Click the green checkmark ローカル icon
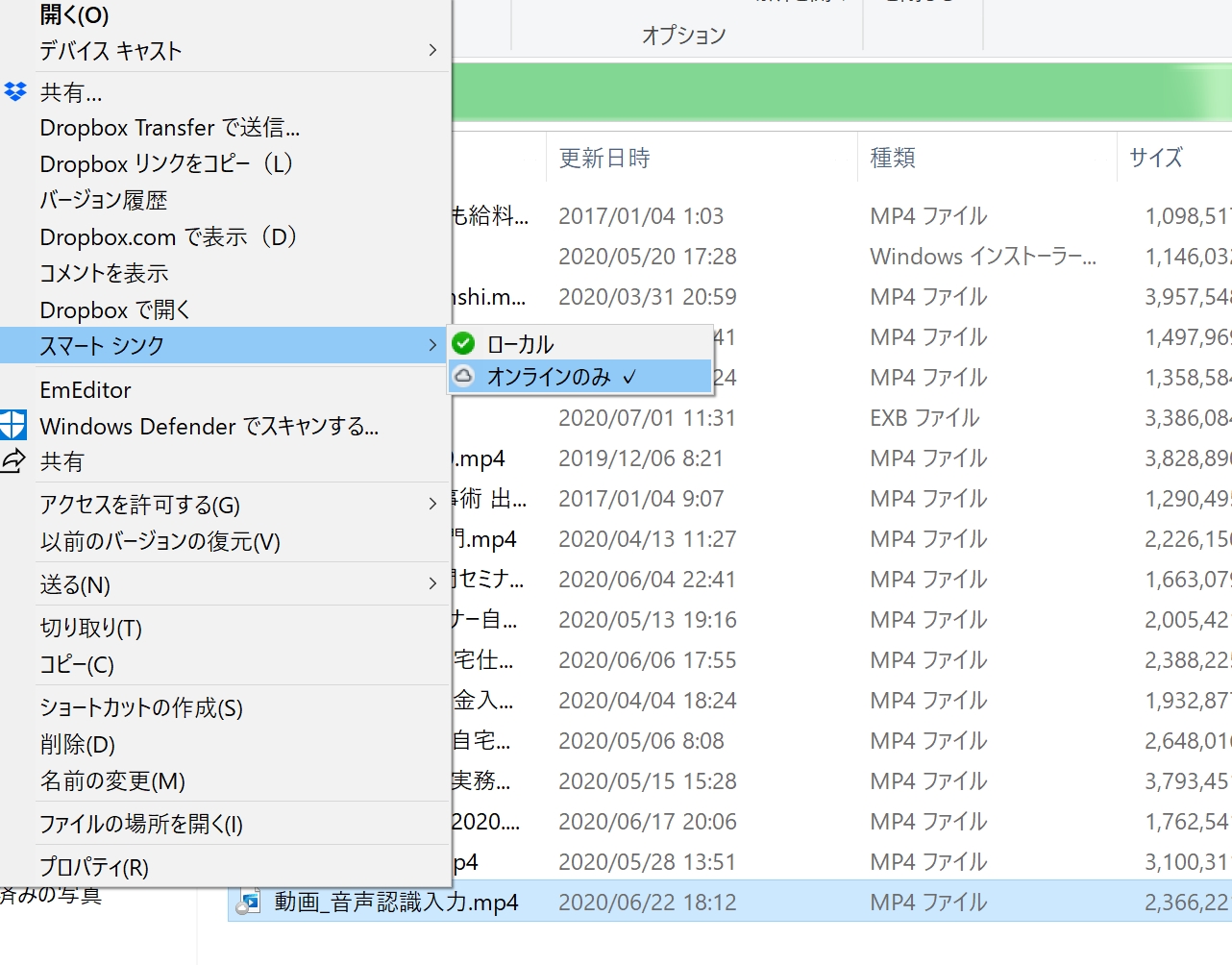The width and height of the screenshot is (1232, 965). [464, 343]
